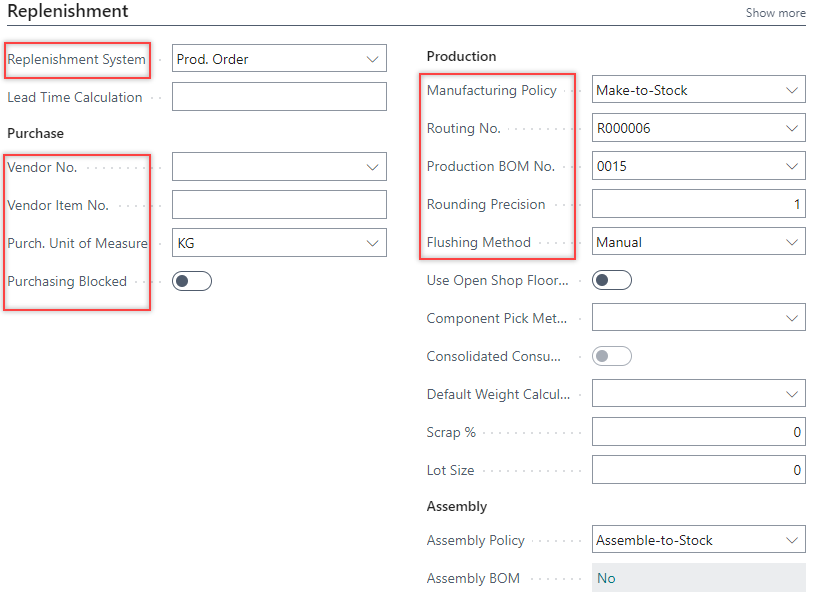Toggle the Consolidated Consumption switch
The image size is (815, 606).
[612, 356]
